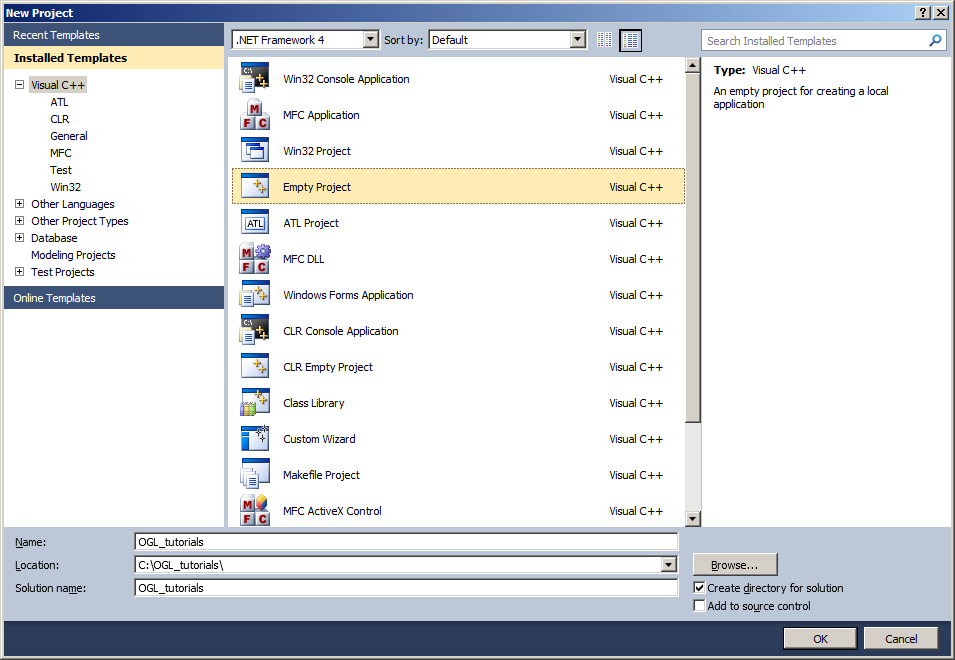Image resolution: width=955 pixels, height=660 pixels.
Task: Expand the Test Projects node
Action: (19, 272)
